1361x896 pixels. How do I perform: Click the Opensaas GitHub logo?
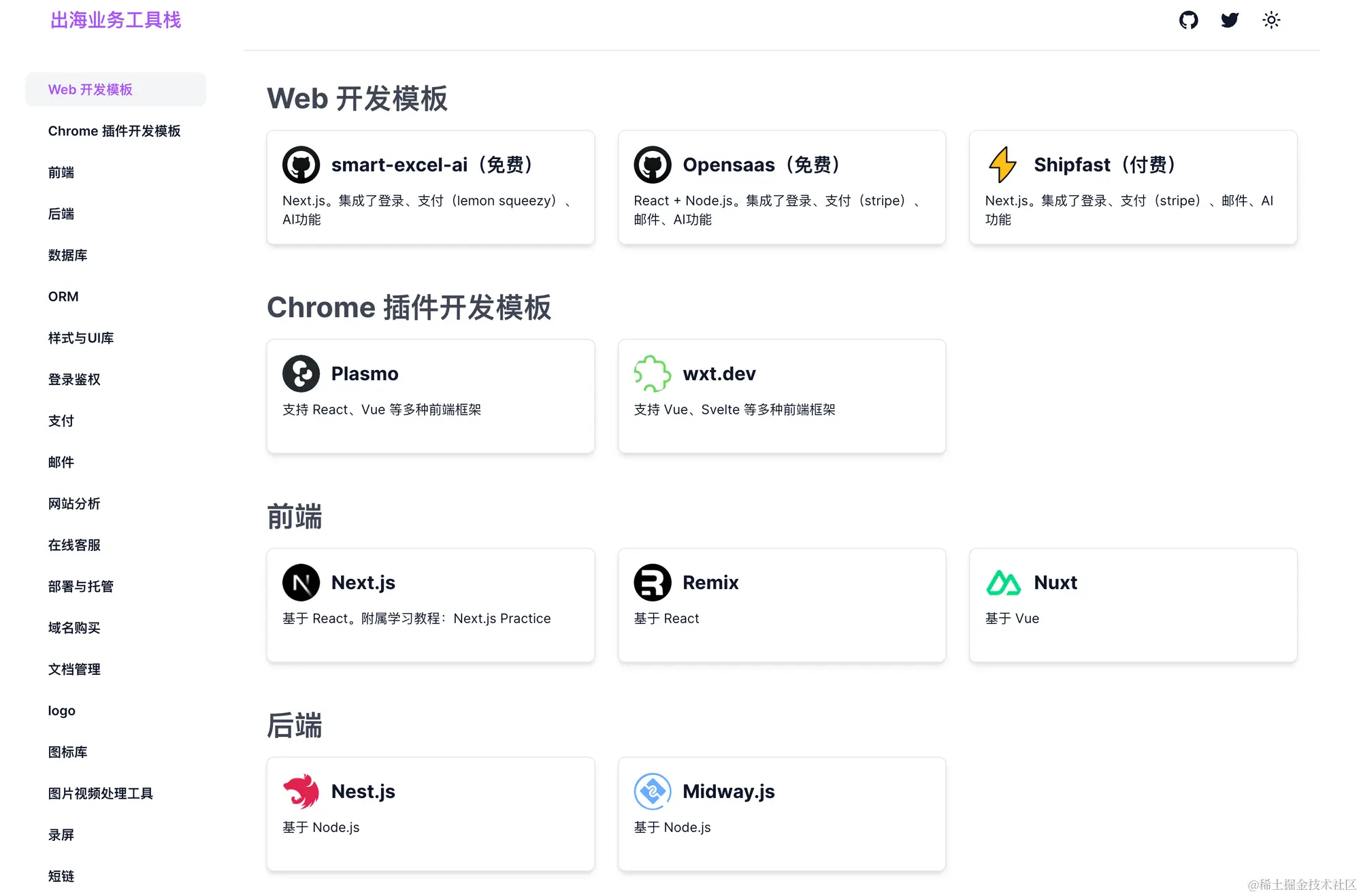(653, 165)
